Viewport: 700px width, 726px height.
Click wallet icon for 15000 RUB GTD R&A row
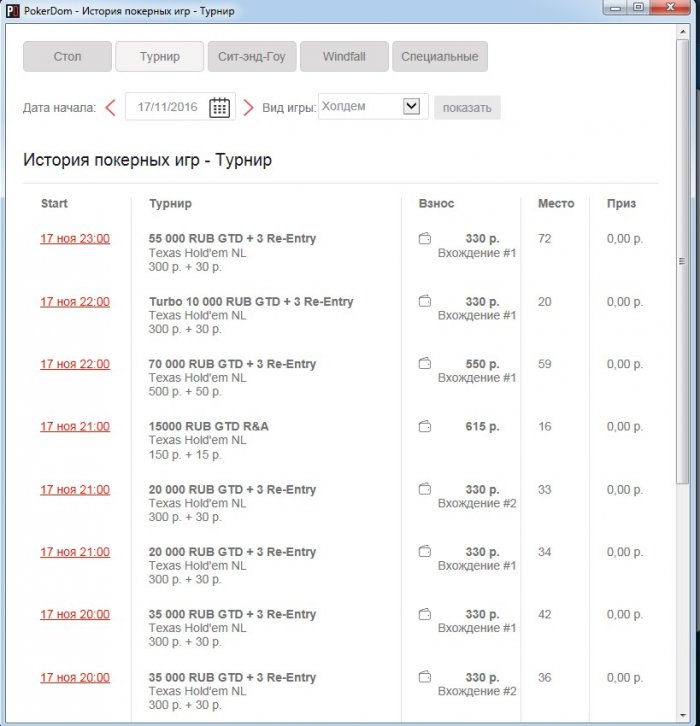point(425,426)
